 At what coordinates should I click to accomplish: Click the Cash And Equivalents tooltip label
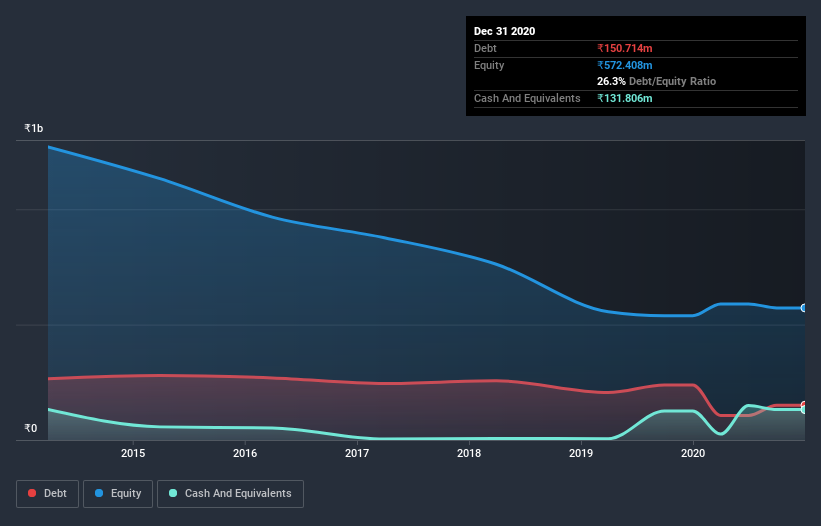(527, 98)
